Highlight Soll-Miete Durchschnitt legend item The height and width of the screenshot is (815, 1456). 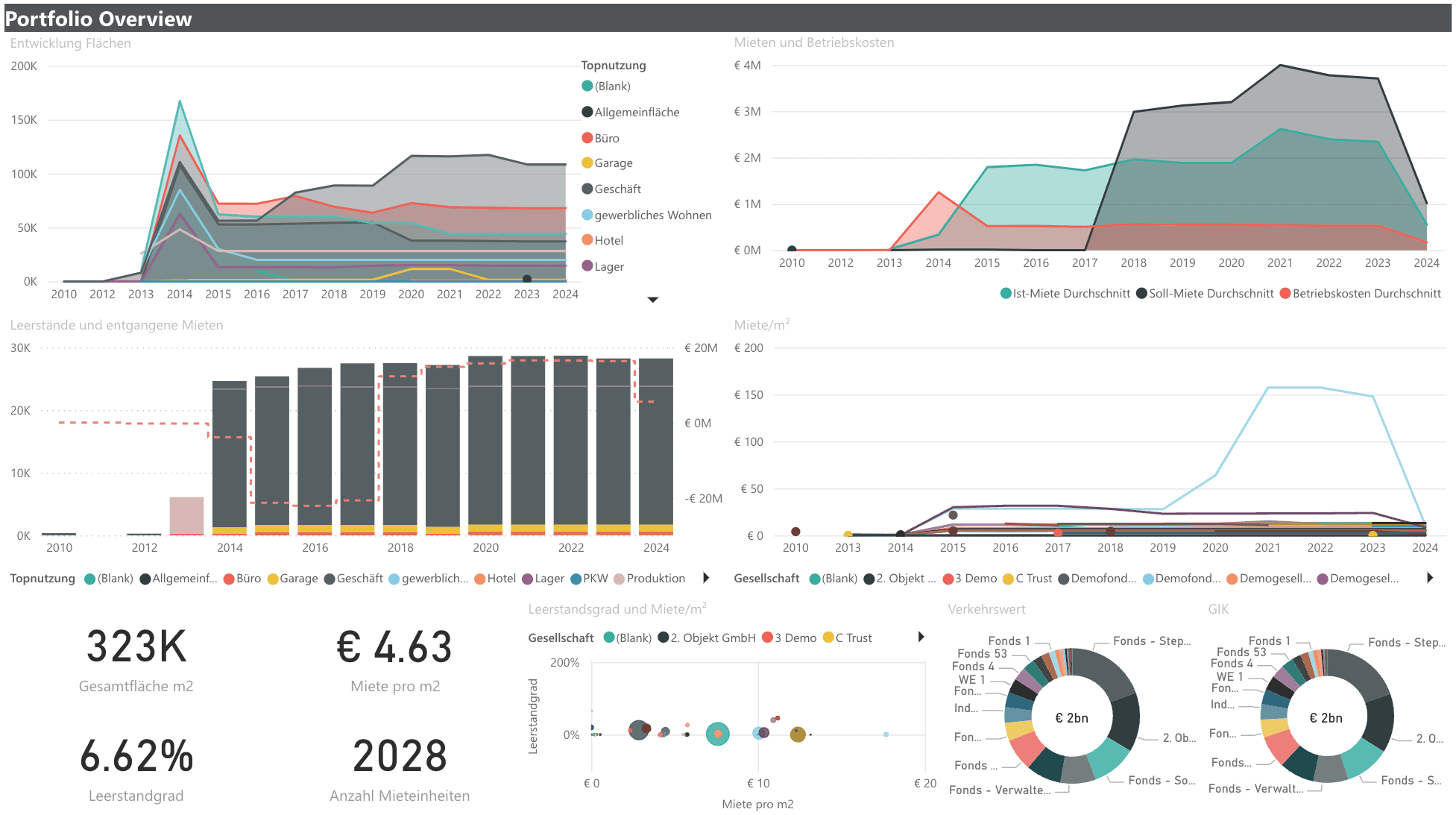tap(1205, 294)
